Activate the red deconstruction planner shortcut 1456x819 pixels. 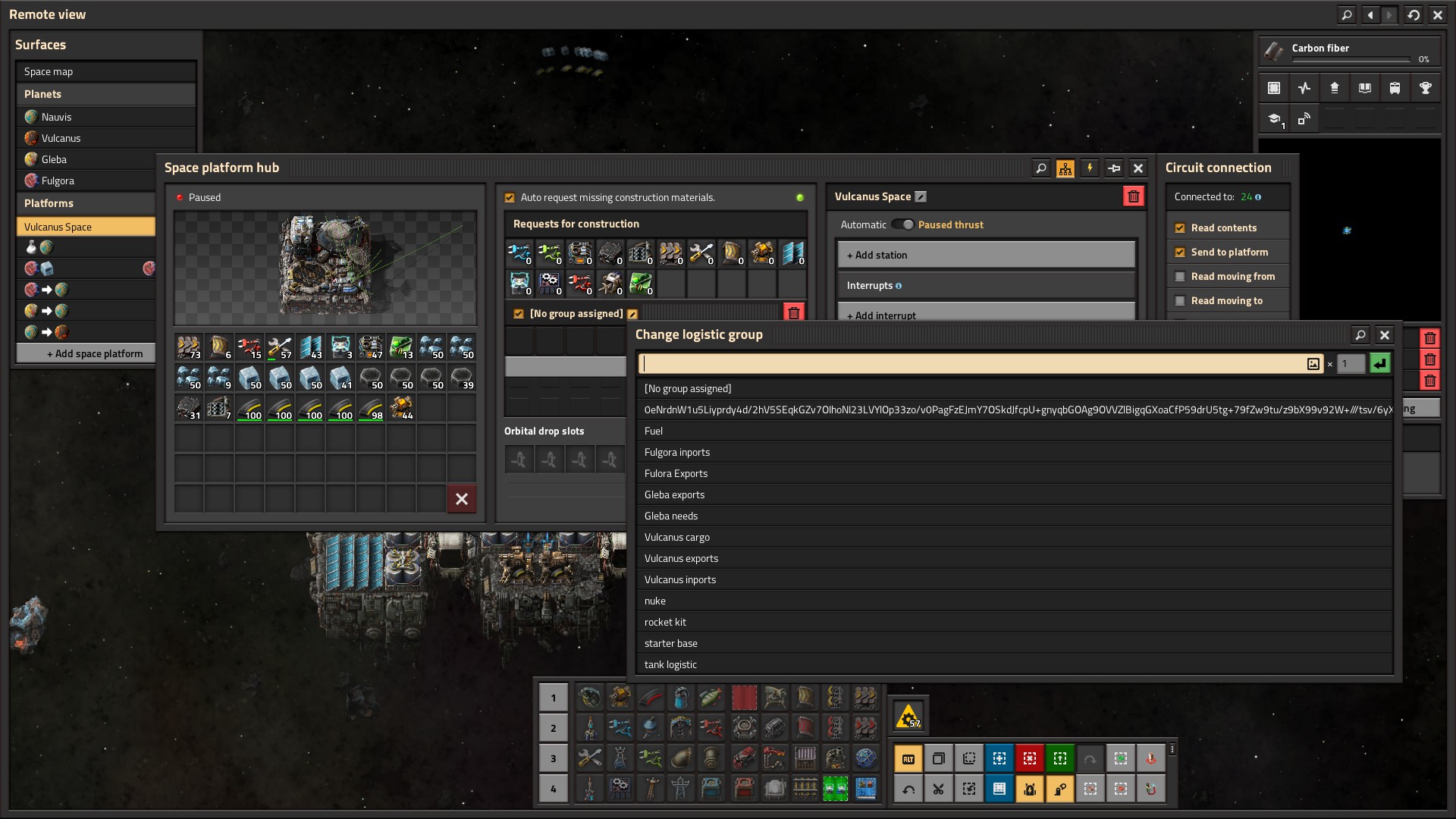[x=1030, y=758]
